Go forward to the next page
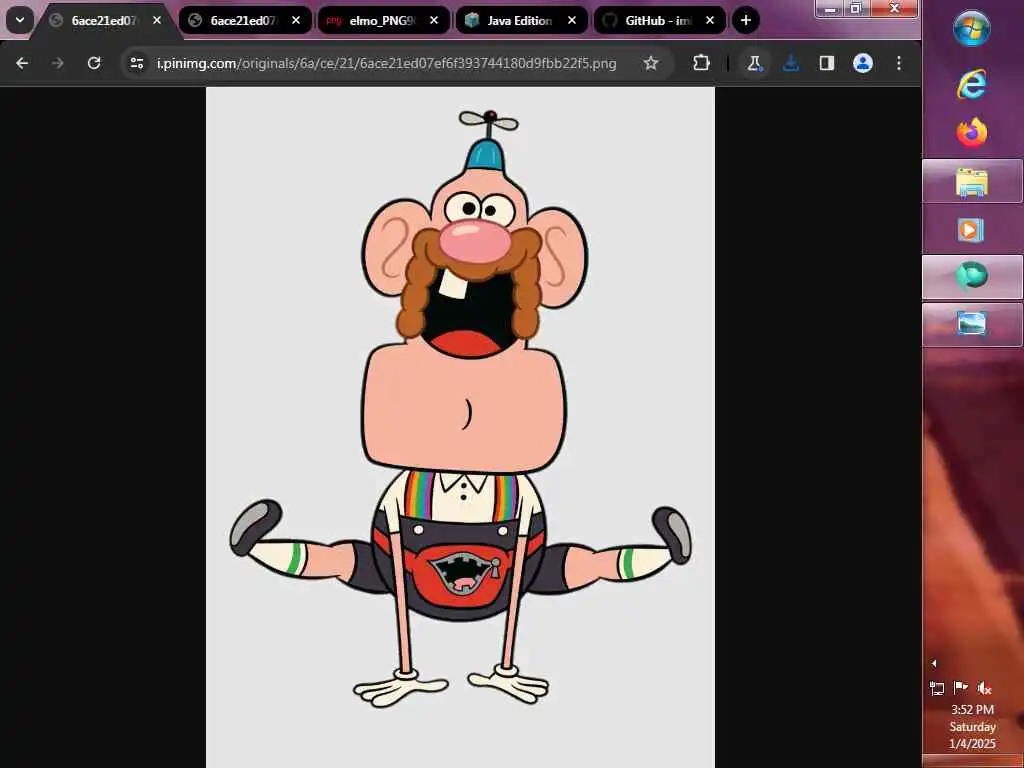This screenshot has height=768, width=1024. click(x=57, y=63)
